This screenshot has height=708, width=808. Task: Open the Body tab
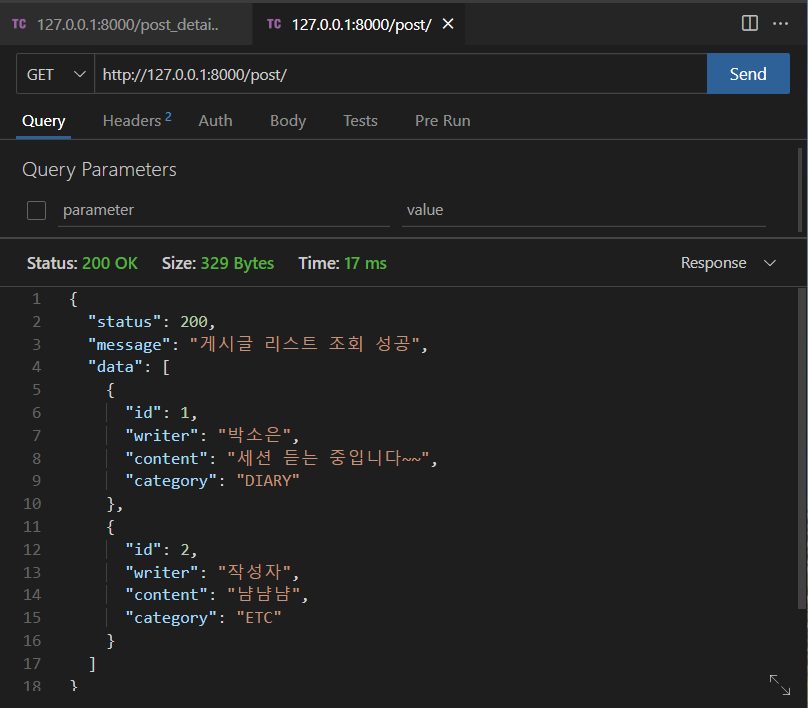click(x=288, y=121)
